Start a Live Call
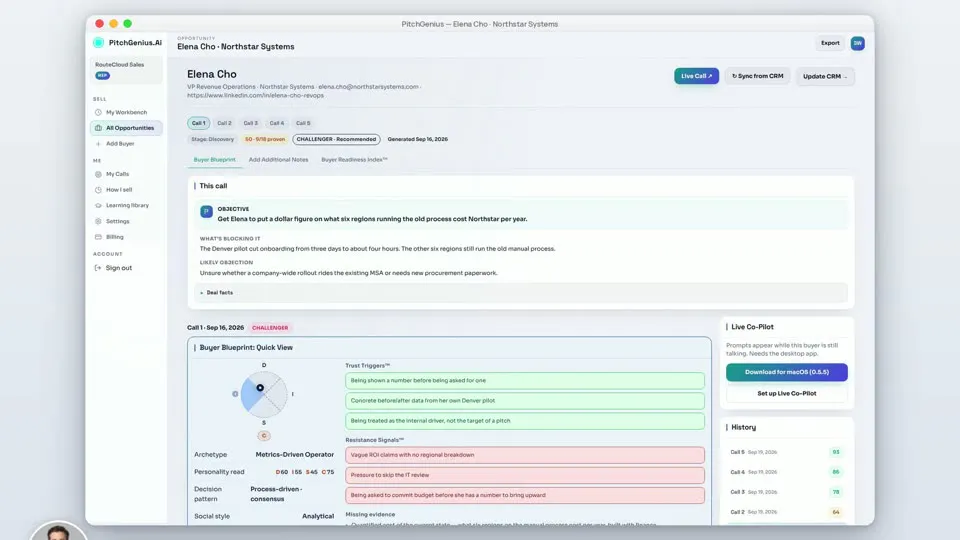This screenshot has width=960, height=540. (x=696, y=76)
